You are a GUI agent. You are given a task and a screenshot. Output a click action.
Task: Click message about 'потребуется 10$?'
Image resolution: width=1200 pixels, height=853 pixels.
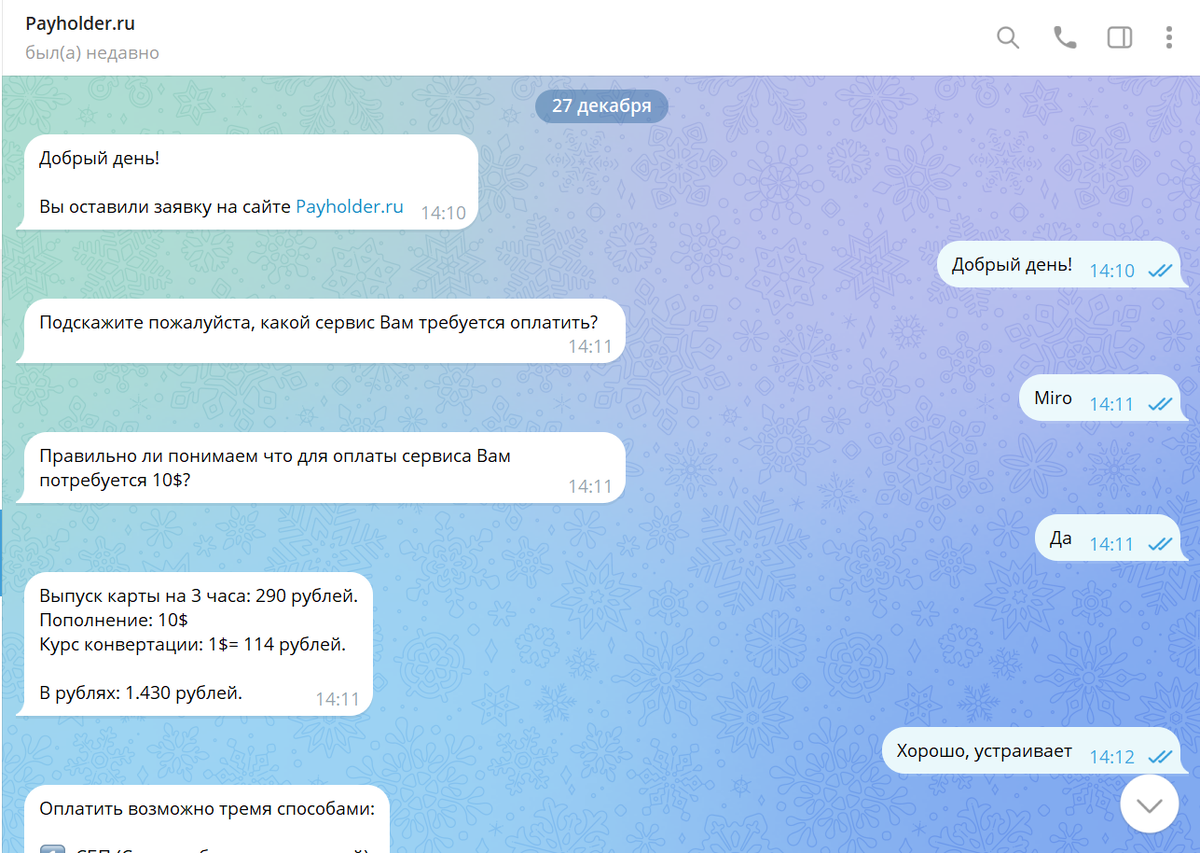(321, 467)
